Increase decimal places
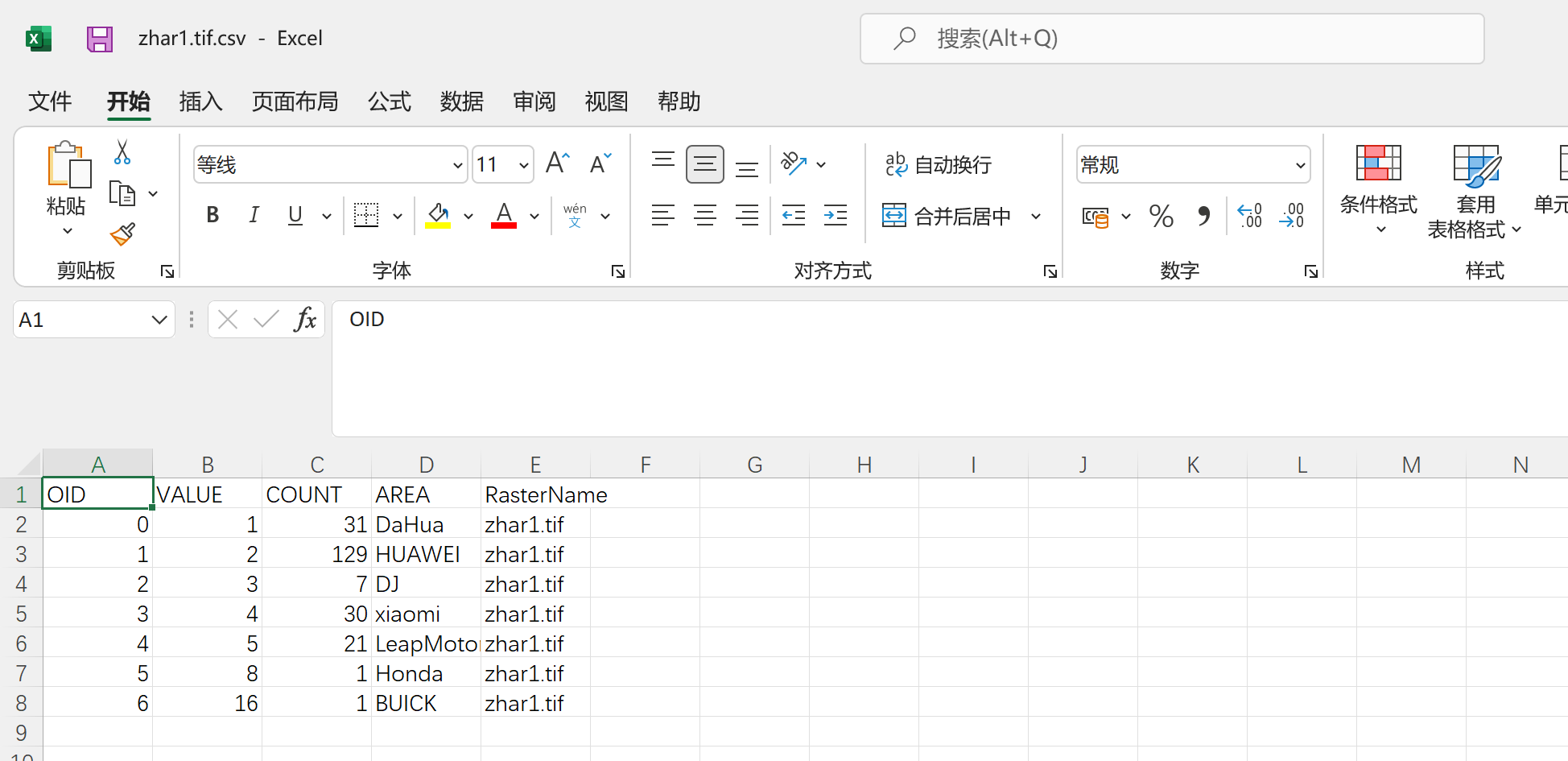The image size is (1568, 761). click(x=1250, y=215)
